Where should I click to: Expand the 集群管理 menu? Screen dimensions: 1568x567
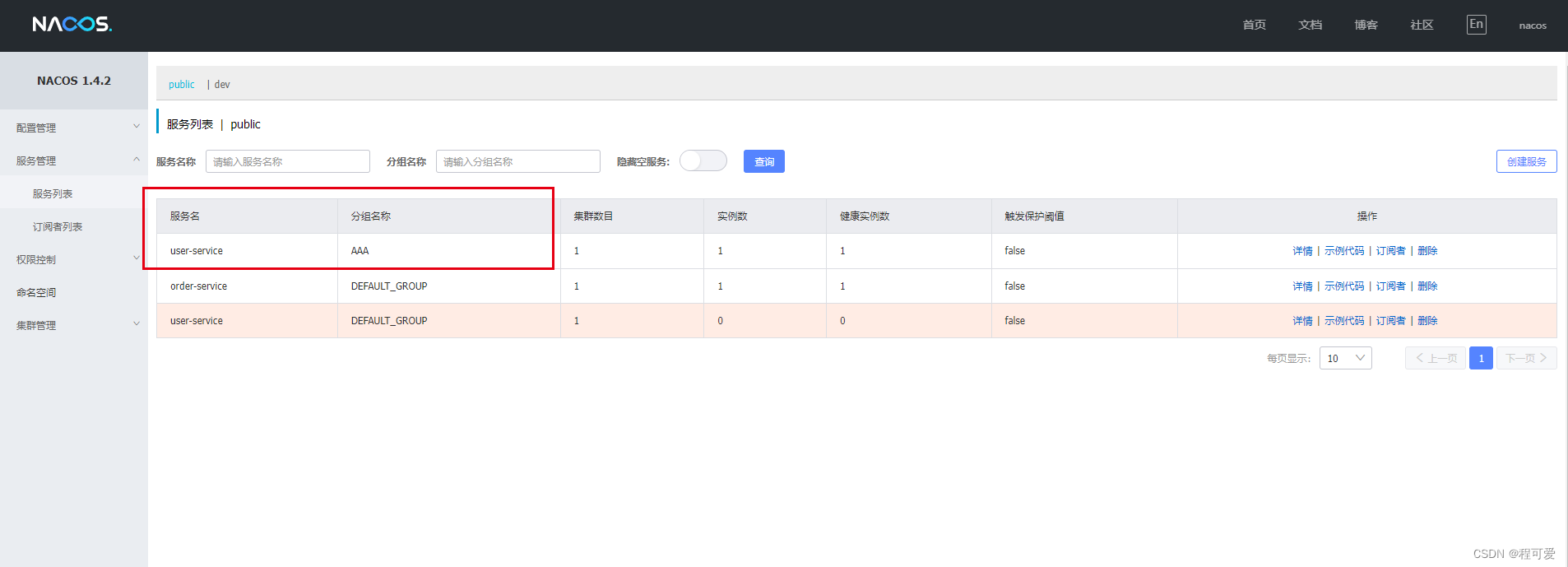74,325
